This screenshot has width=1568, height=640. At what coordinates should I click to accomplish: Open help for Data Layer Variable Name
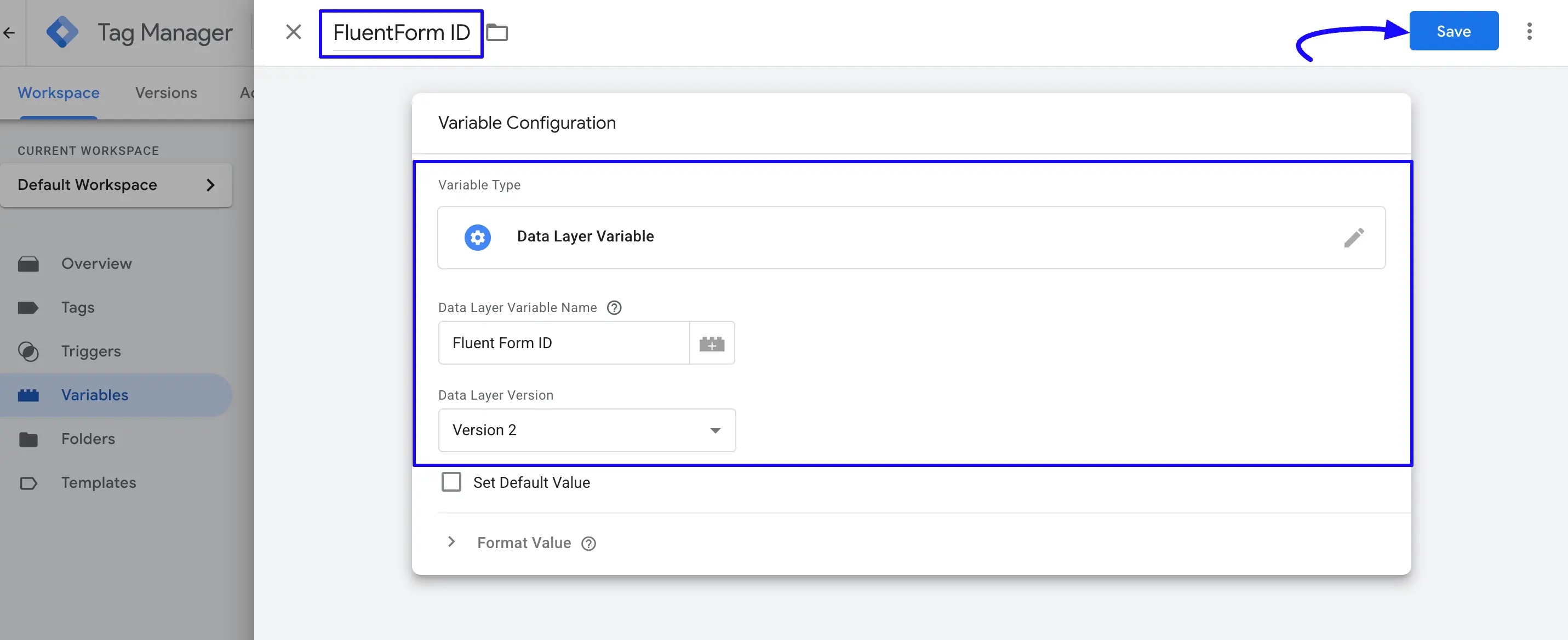(x=614, y=308)
